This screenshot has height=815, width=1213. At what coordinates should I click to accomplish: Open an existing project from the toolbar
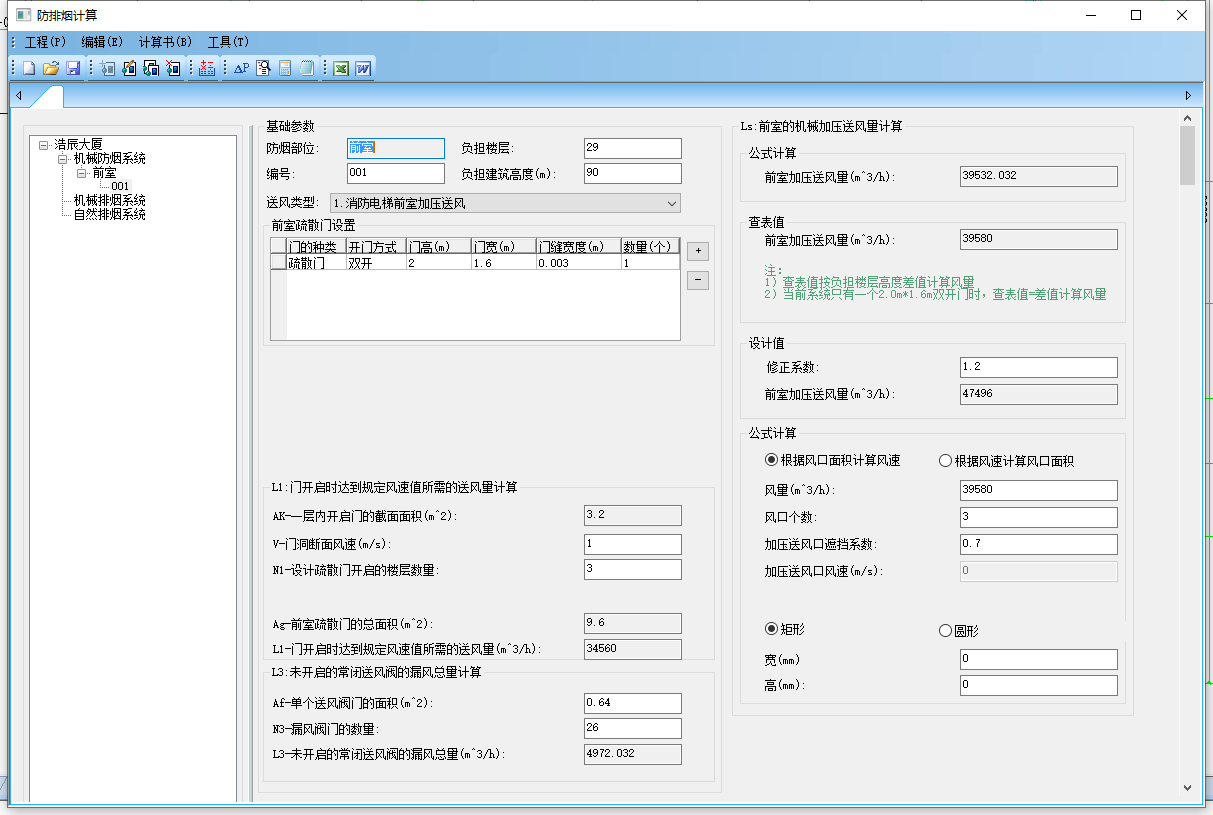(x=51, y=67)
